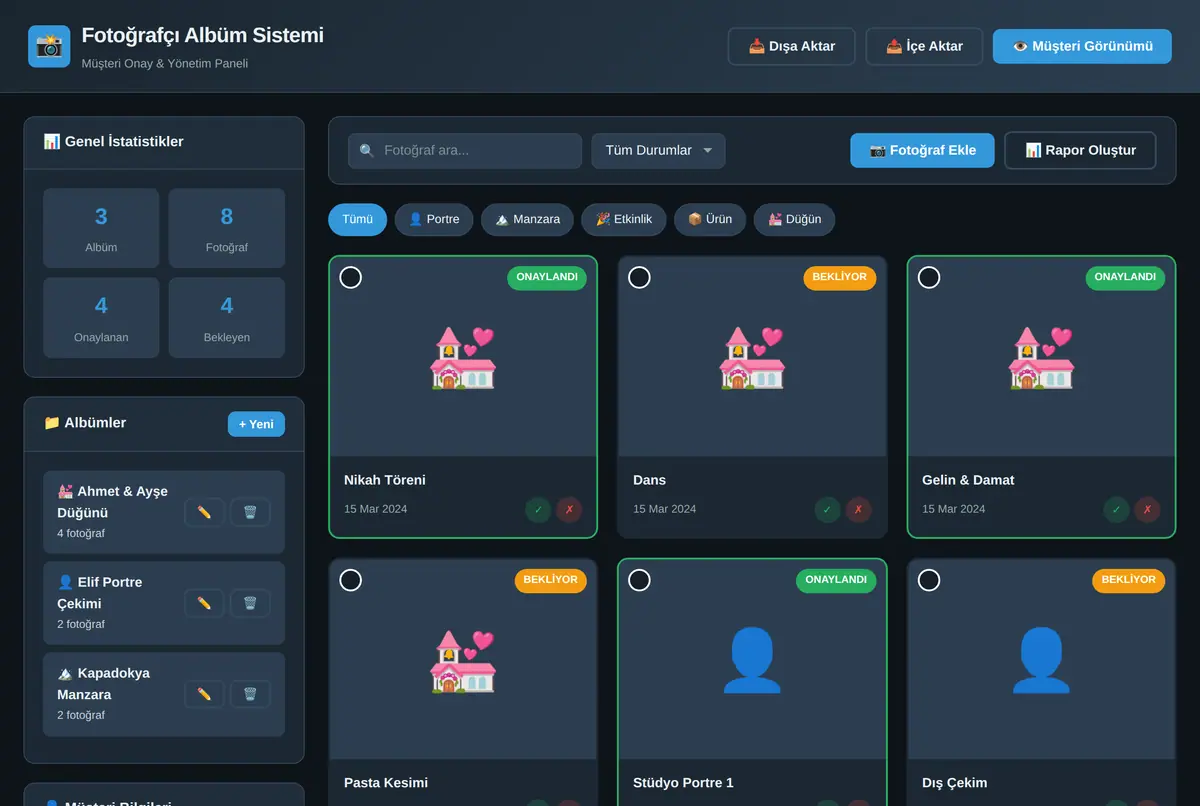Image resolution: width=1200 pixels, height=806 pixels.
Task: Open the Nikah Töreni photo thumbnail
Action: pyautogui.click(x=463, y=357)
